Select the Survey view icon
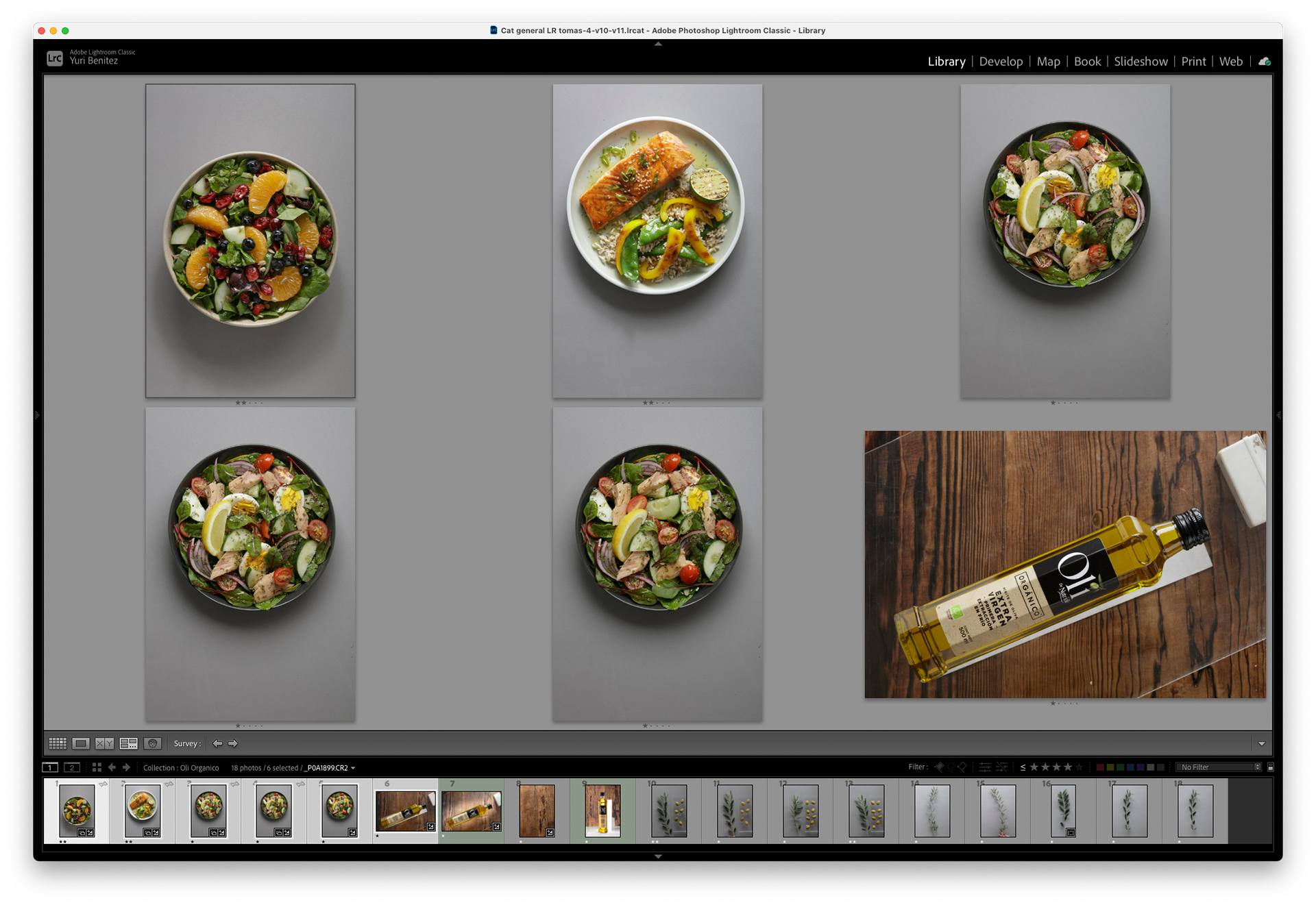Image resolution: width=1316 pixels, height=905 pixels. coord(128,743)
